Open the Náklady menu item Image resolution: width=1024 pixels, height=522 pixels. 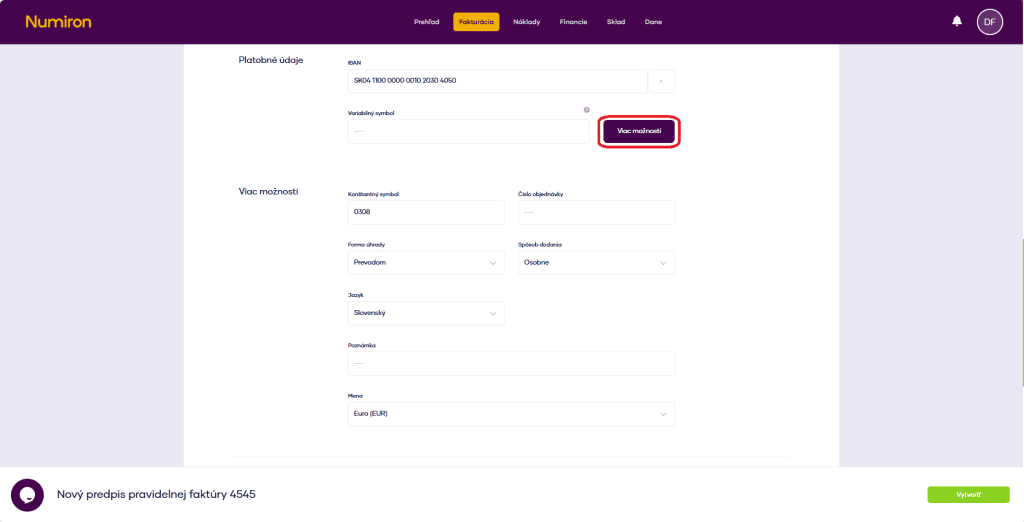point(526,22)
